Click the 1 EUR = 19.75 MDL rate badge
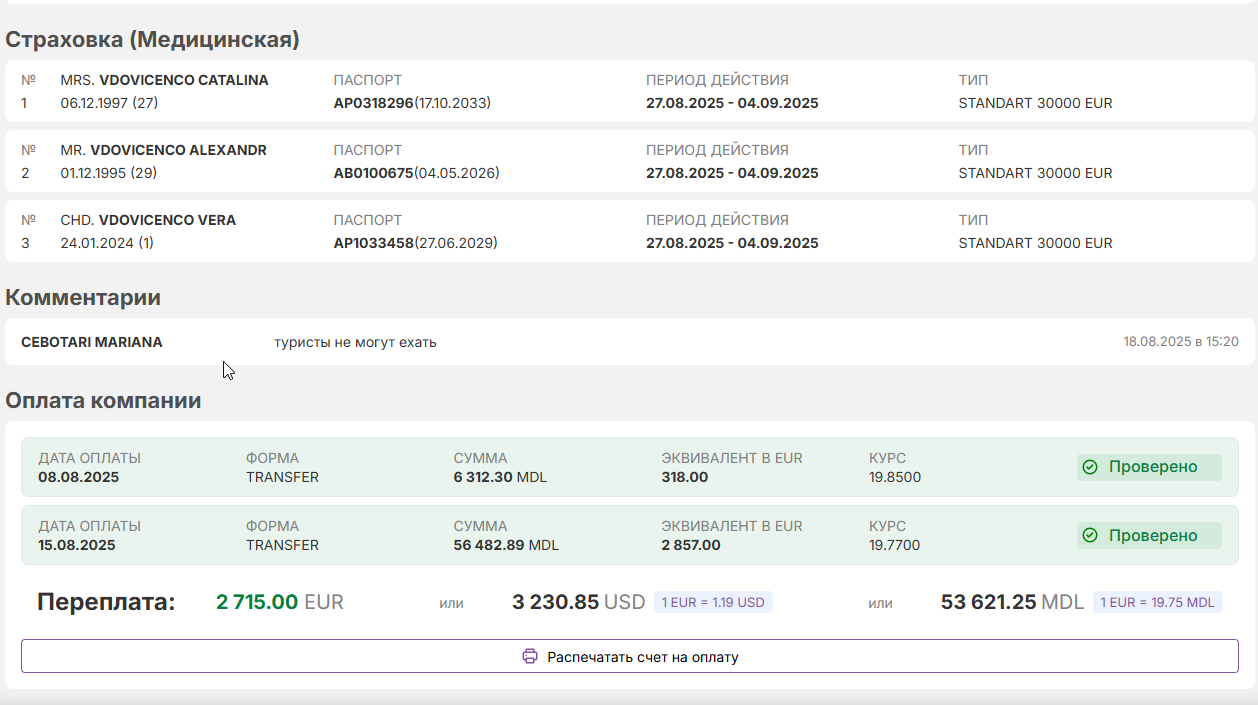The image size is (1258, 705). coord(1157,602)
